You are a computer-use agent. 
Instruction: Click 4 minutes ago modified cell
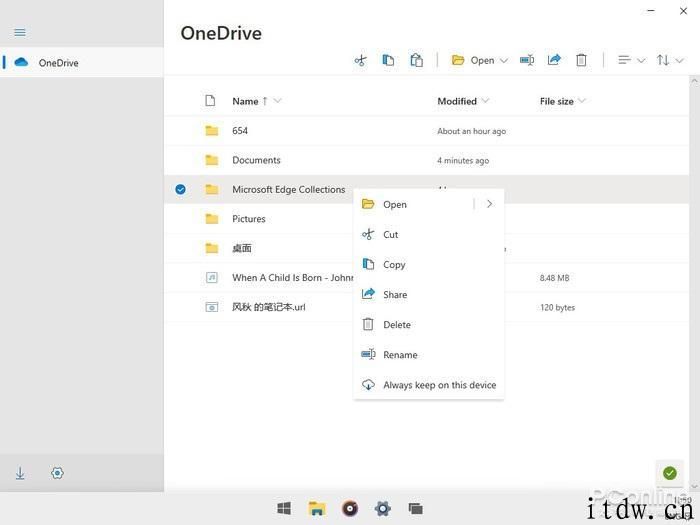[x=463, y=160]
